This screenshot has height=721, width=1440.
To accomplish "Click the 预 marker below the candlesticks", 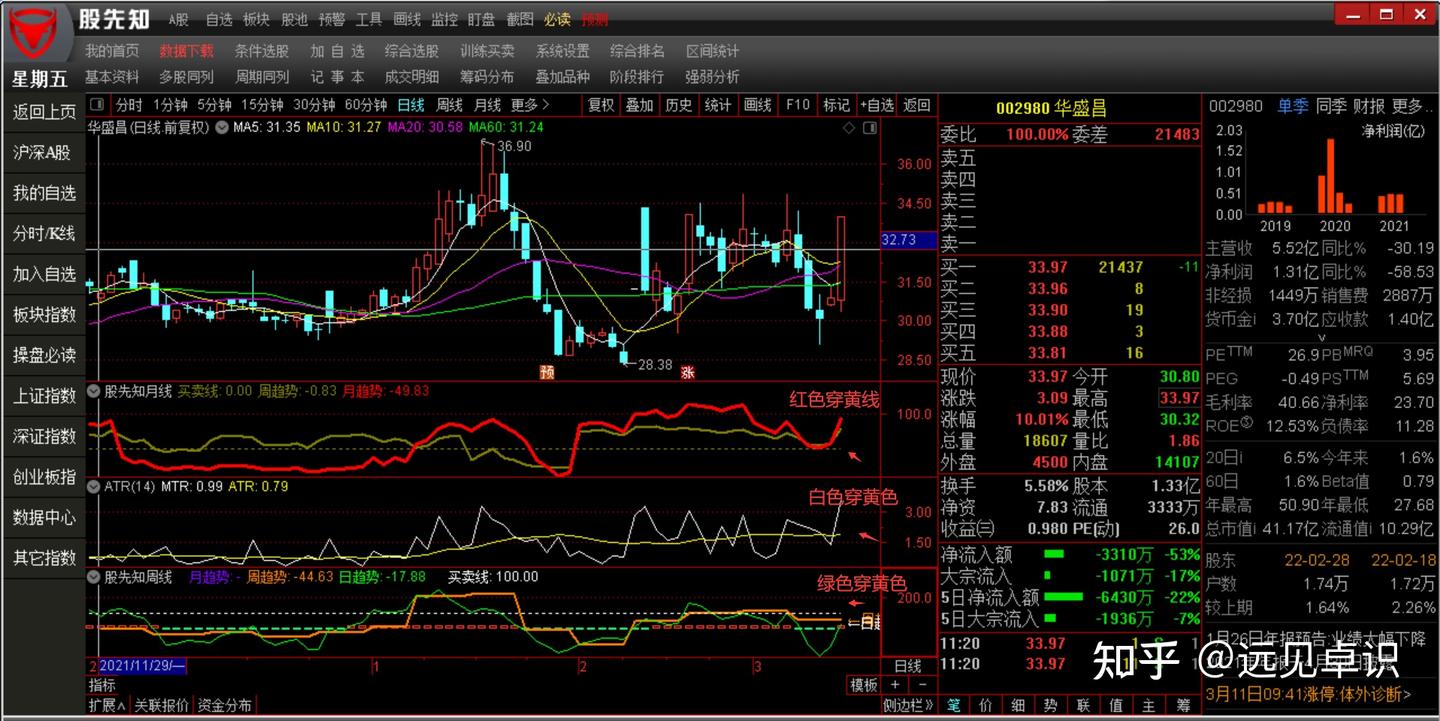I will point(546,372).
